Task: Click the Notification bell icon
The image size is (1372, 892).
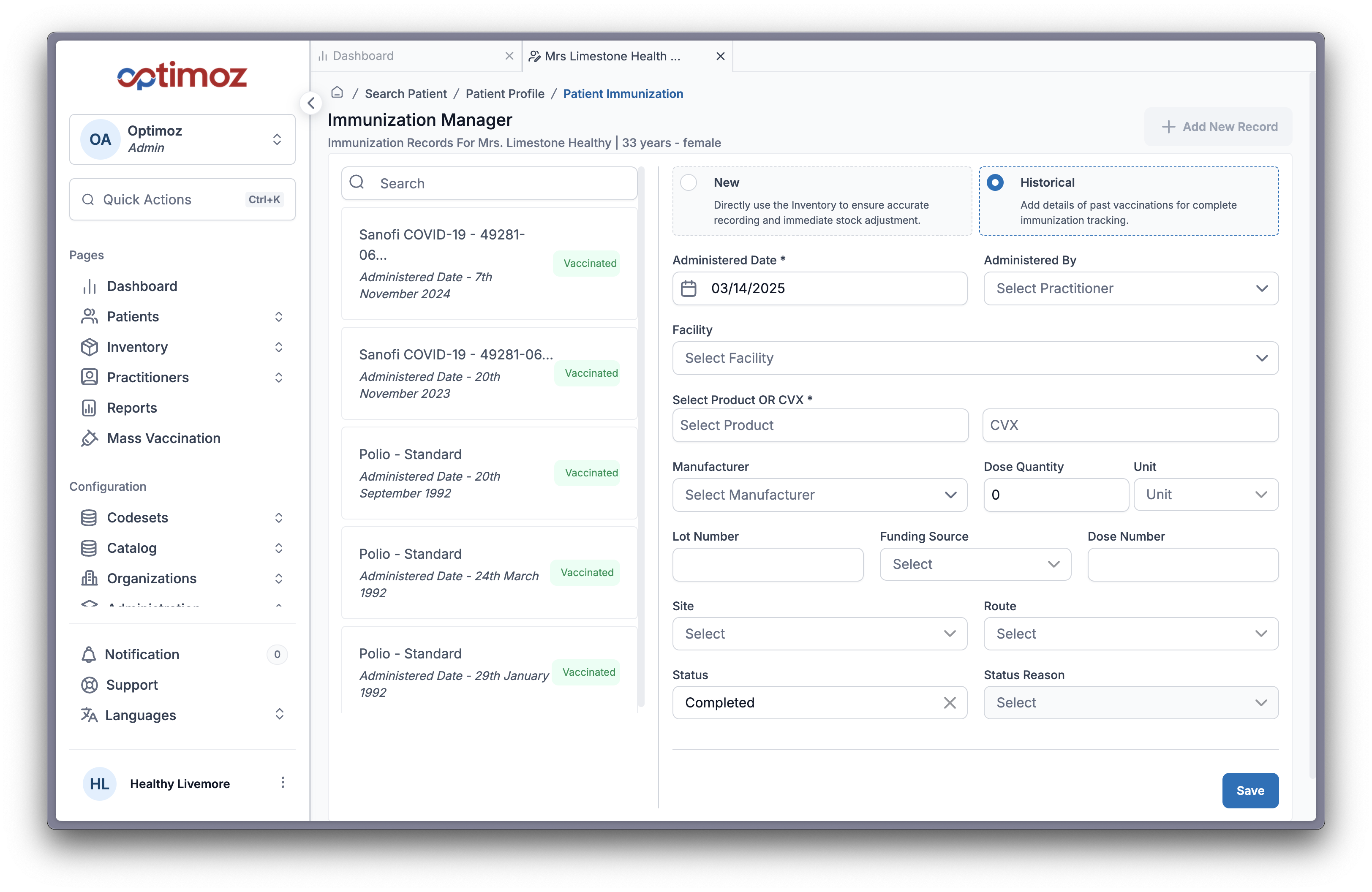Action: [89, 655]
